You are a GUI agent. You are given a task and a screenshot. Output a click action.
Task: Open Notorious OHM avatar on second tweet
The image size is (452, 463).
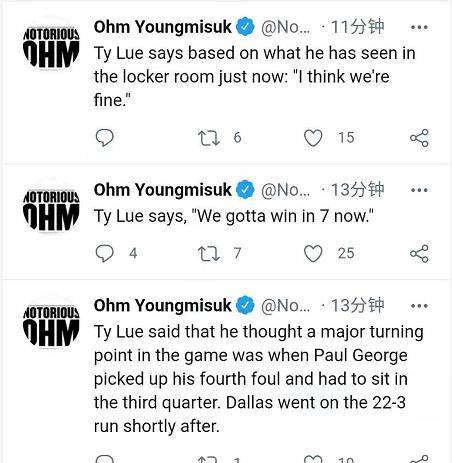pos(51,210)
